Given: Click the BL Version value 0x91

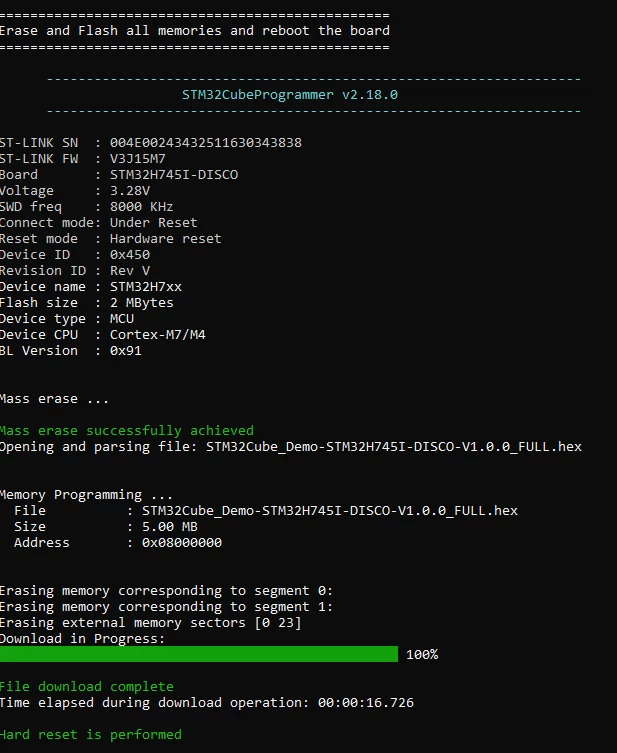Looking at the screenshot, I should click(126, 351).
